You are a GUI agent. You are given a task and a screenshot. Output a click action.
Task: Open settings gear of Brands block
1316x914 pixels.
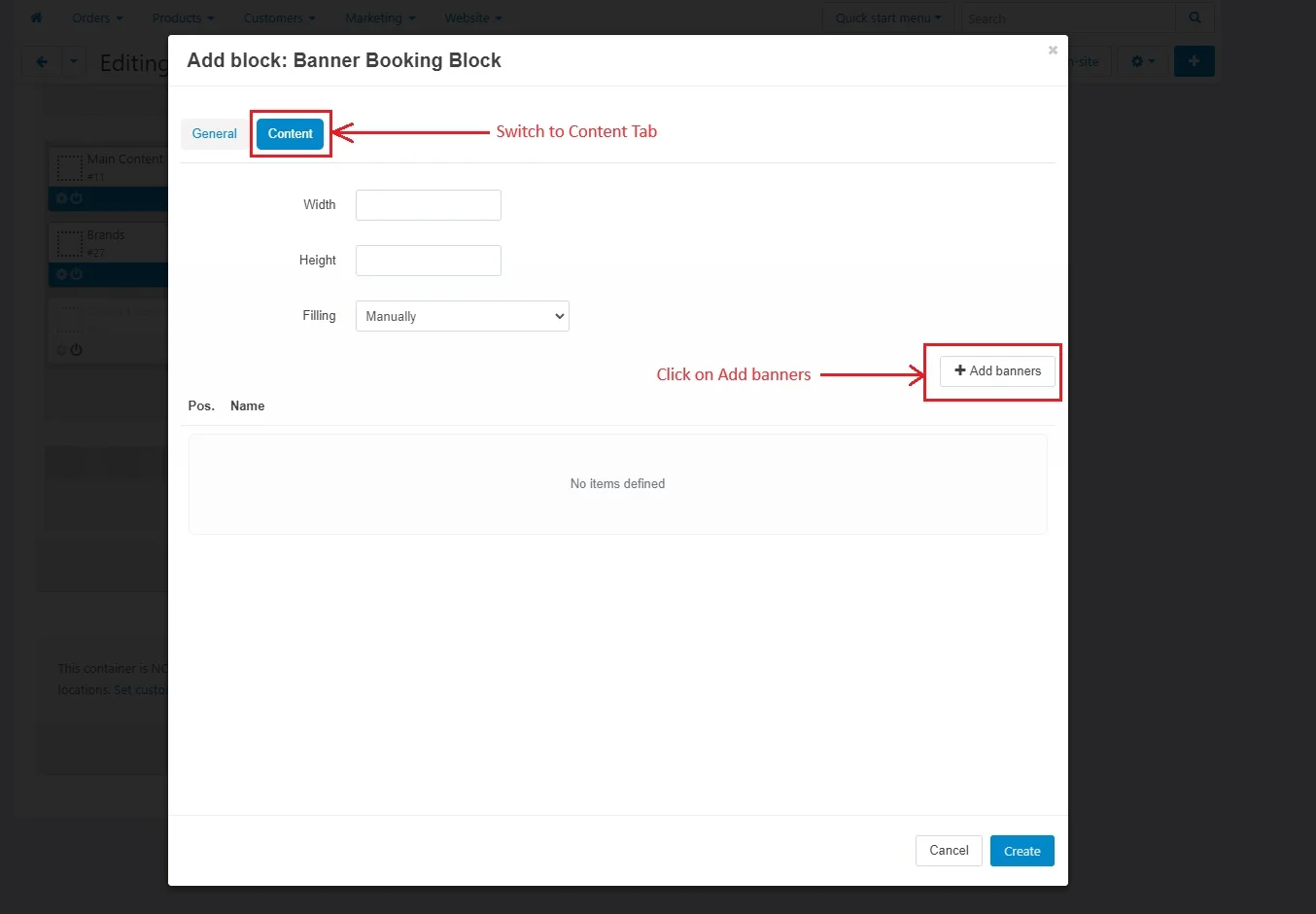61,274
